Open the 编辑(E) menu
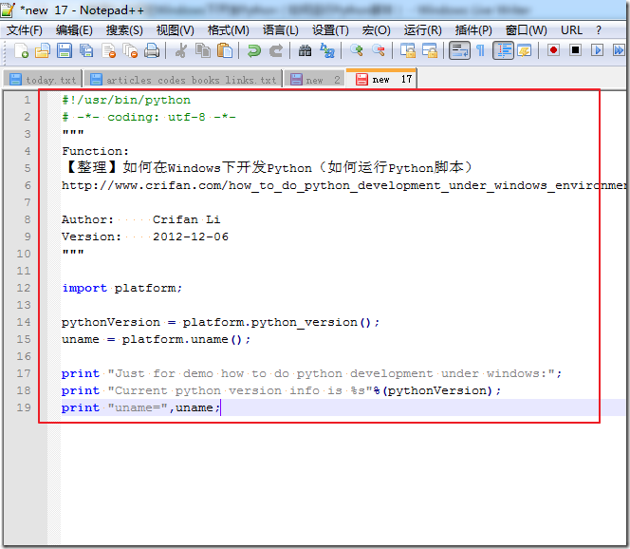The image size is (630, 549). click(74, 31)
